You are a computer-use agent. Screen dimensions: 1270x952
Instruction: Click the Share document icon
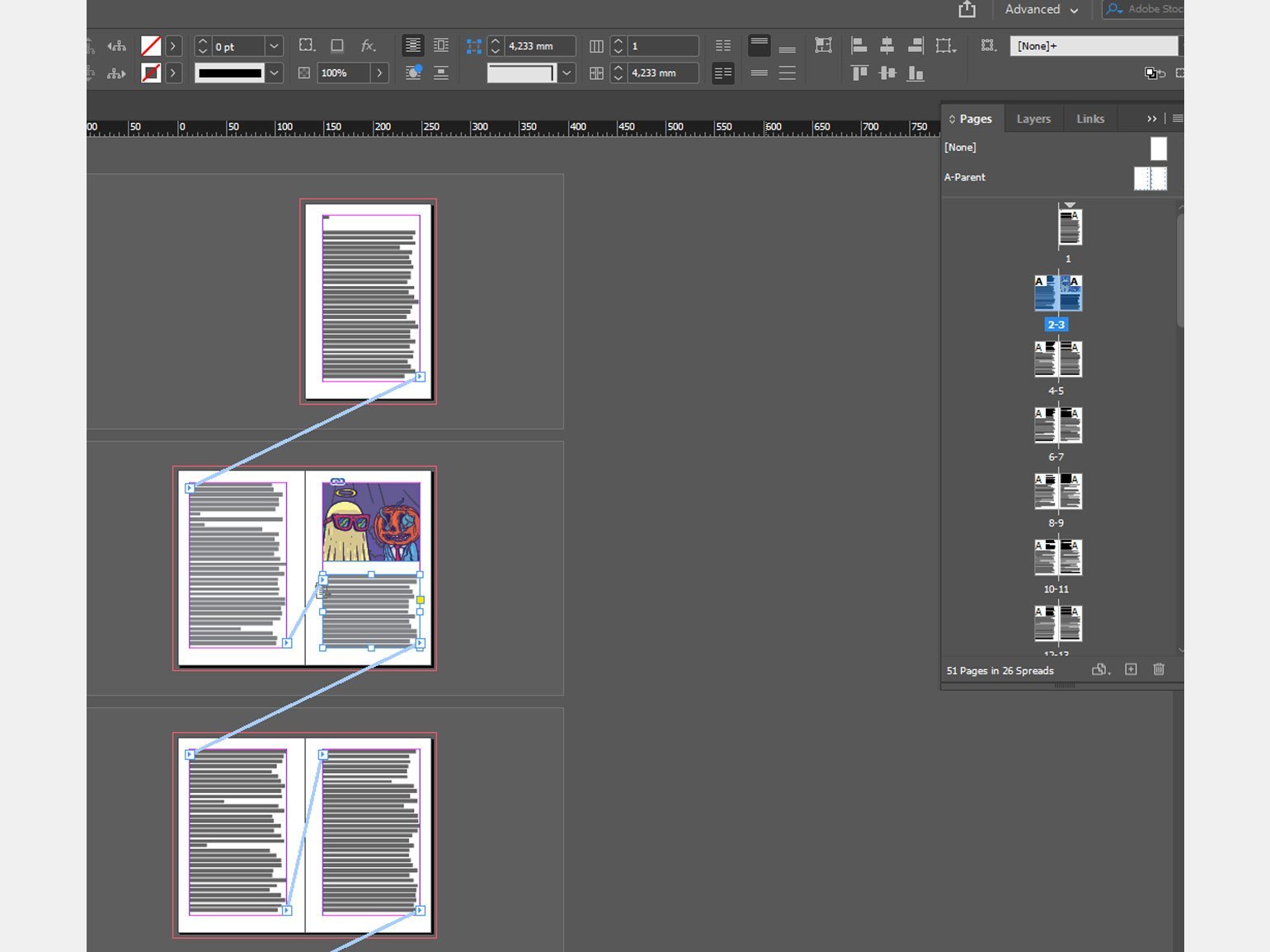[x=967, y=10]
